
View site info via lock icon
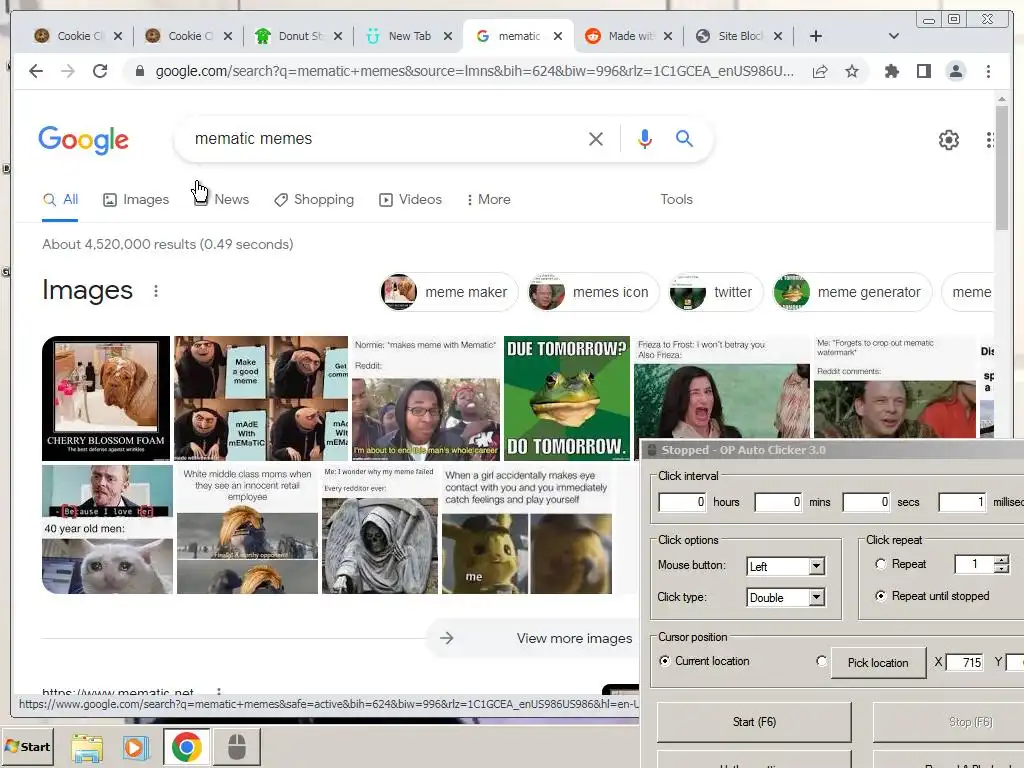point(139,71)
